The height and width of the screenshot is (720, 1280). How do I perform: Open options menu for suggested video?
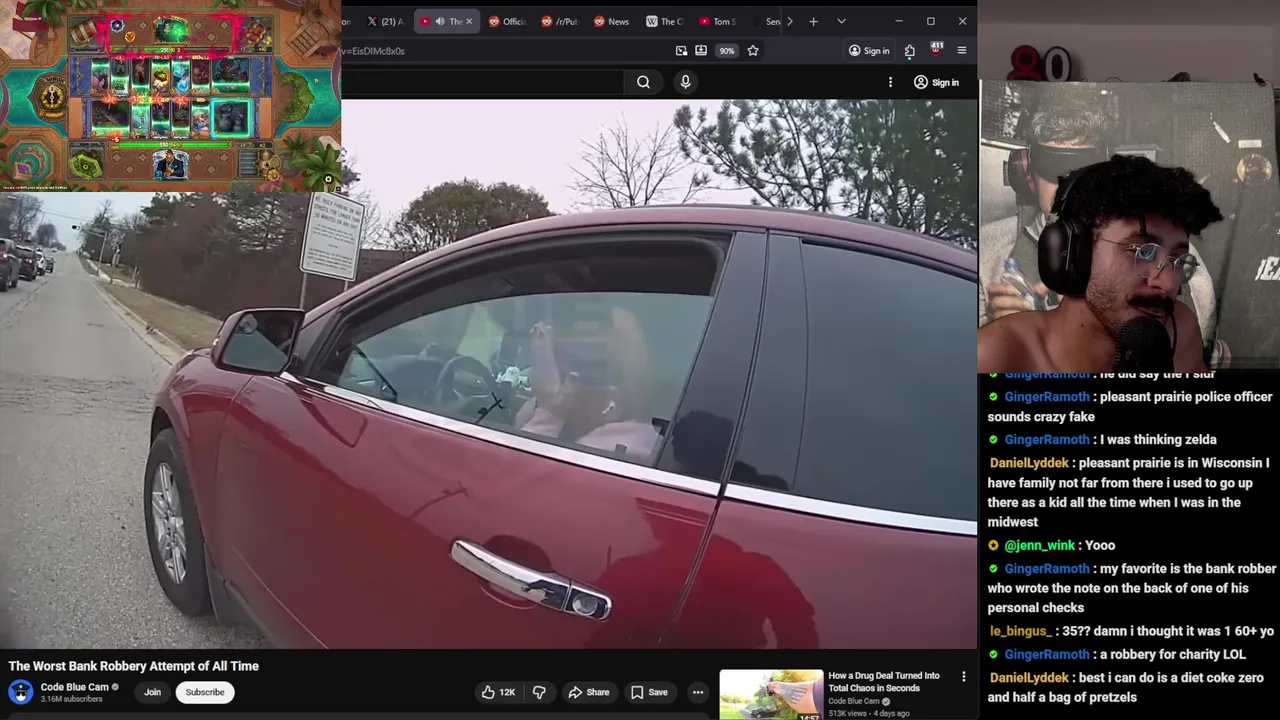pyautogui.click(x=964, y=677)
